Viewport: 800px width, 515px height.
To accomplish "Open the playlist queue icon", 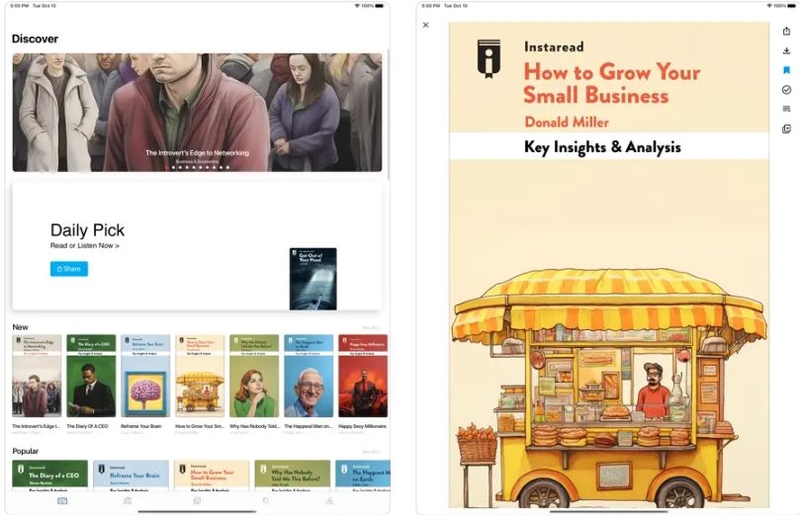I will pos(786,109).
